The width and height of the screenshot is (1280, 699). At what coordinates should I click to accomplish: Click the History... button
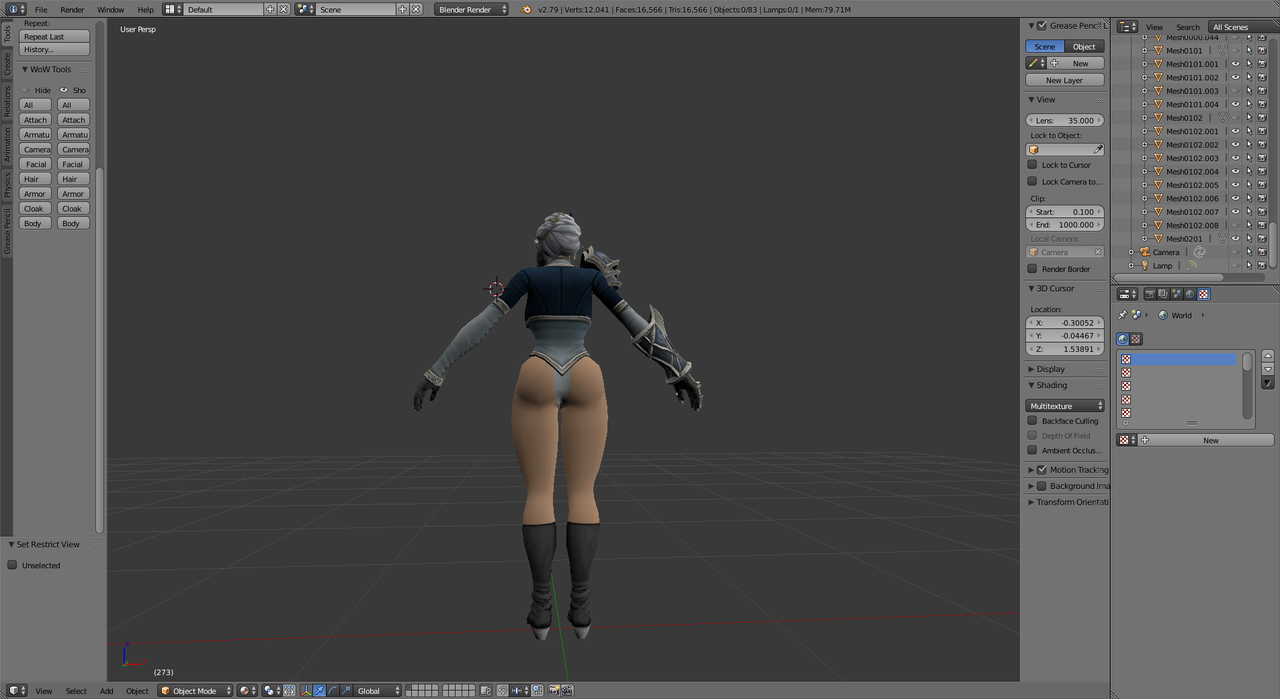click(54, 49)
